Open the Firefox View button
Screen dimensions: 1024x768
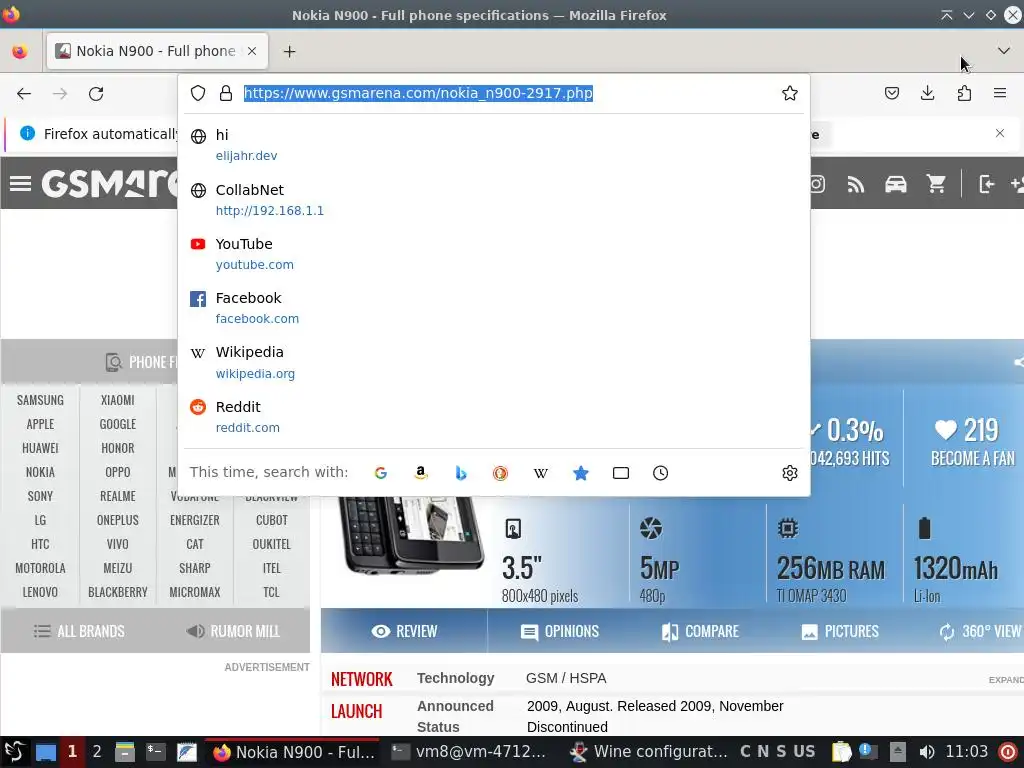click(20, 51)
